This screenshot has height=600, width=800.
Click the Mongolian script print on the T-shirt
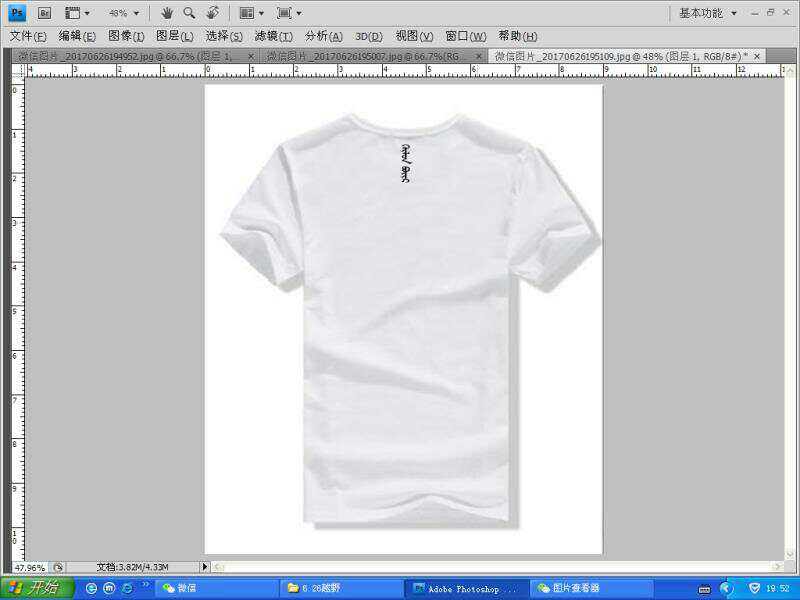point(406,163)
